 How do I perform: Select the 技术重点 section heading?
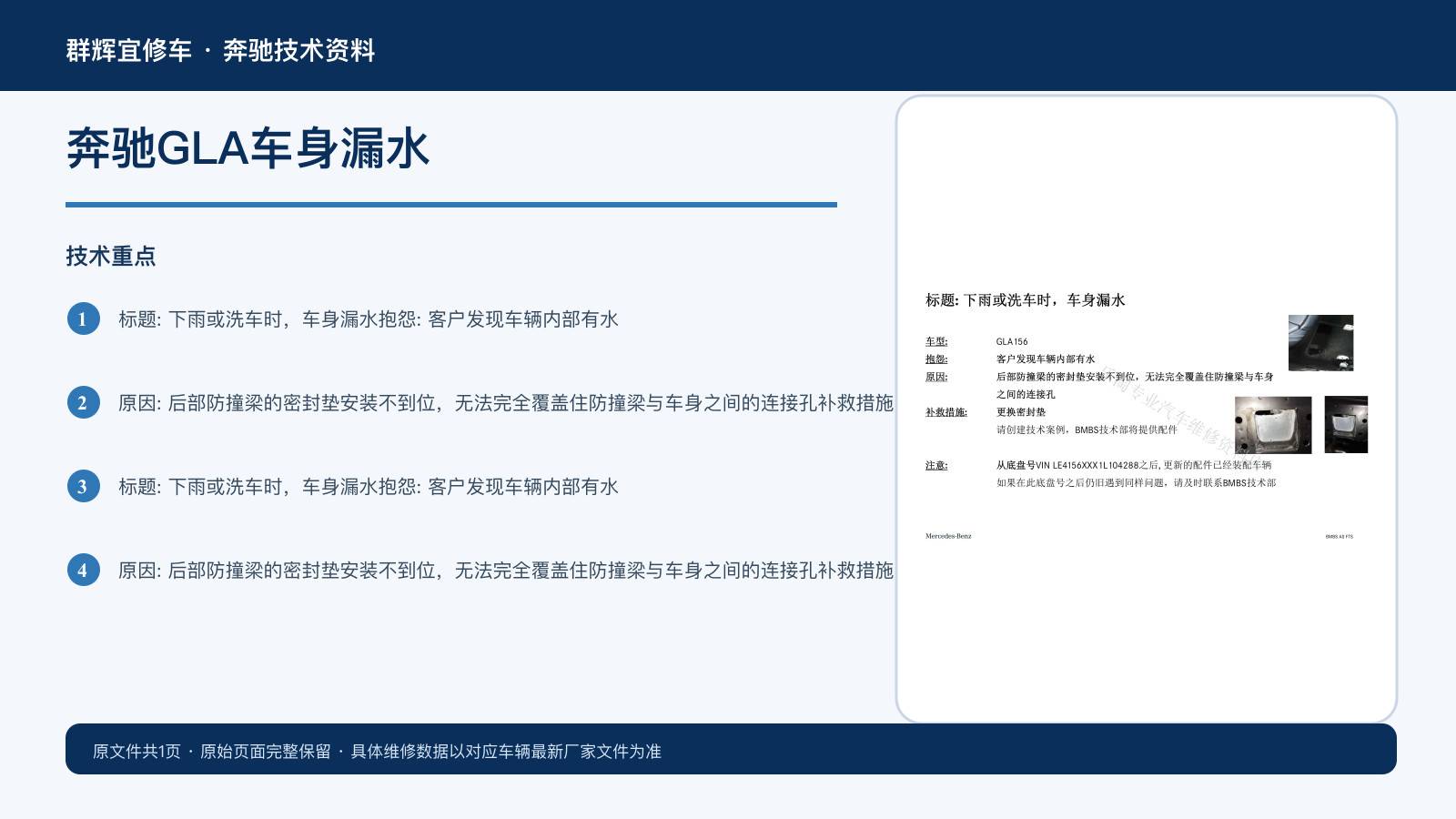tap(111, 256)
